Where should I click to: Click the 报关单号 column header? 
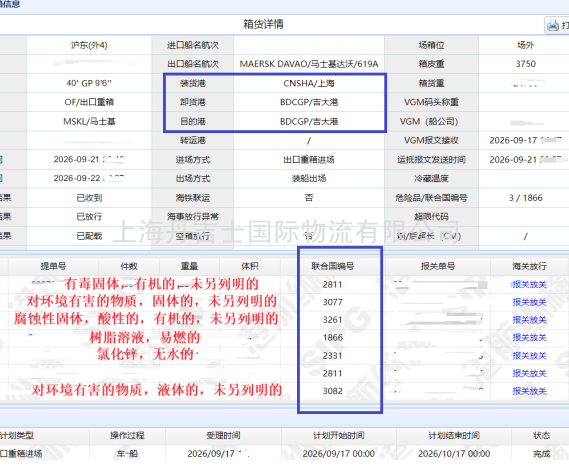pyautogui.click(x=438, y=266)
